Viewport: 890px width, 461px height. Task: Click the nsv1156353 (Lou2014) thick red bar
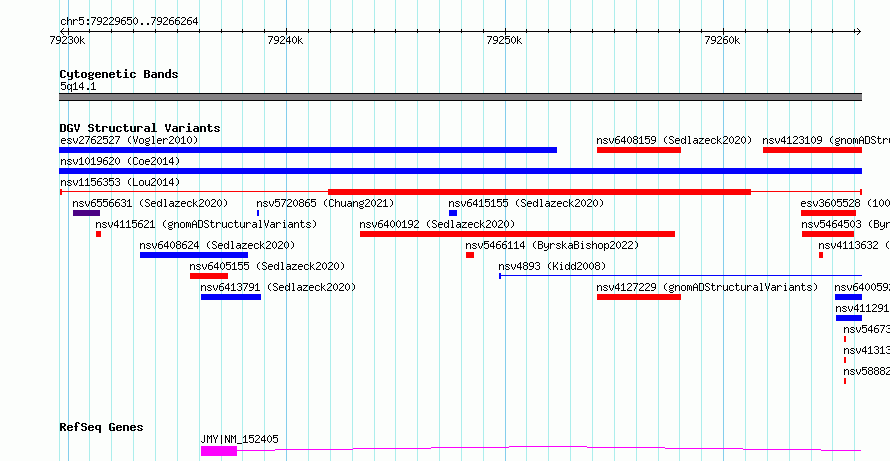point(539,192)
